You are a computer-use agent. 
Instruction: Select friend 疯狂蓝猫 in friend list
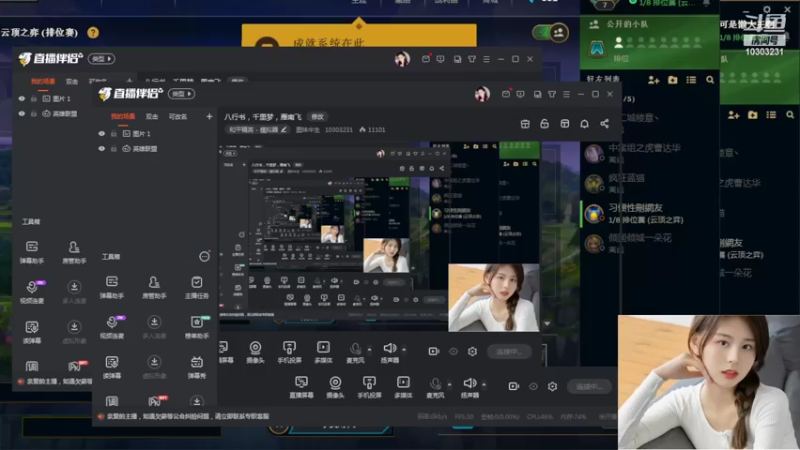point(648,183)
